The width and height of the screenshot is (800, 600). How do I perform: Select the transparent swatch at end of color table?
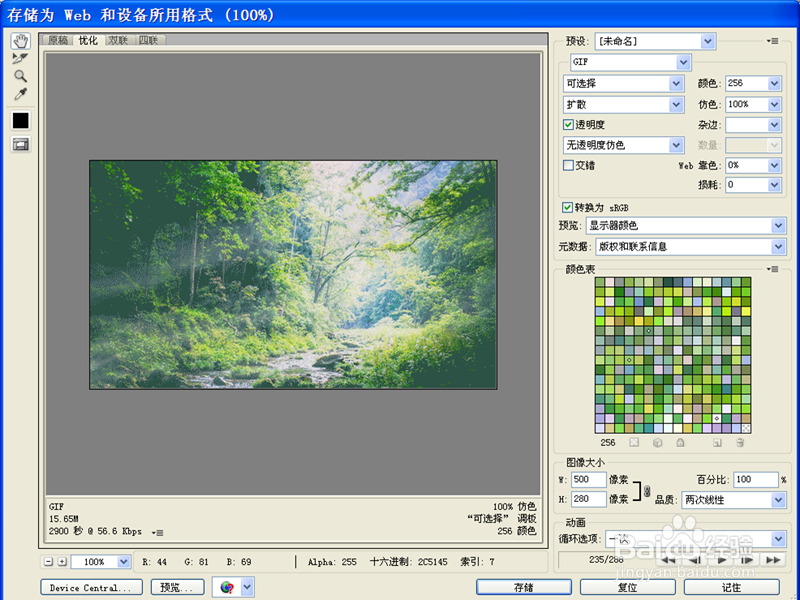click(x=746, y=428)
